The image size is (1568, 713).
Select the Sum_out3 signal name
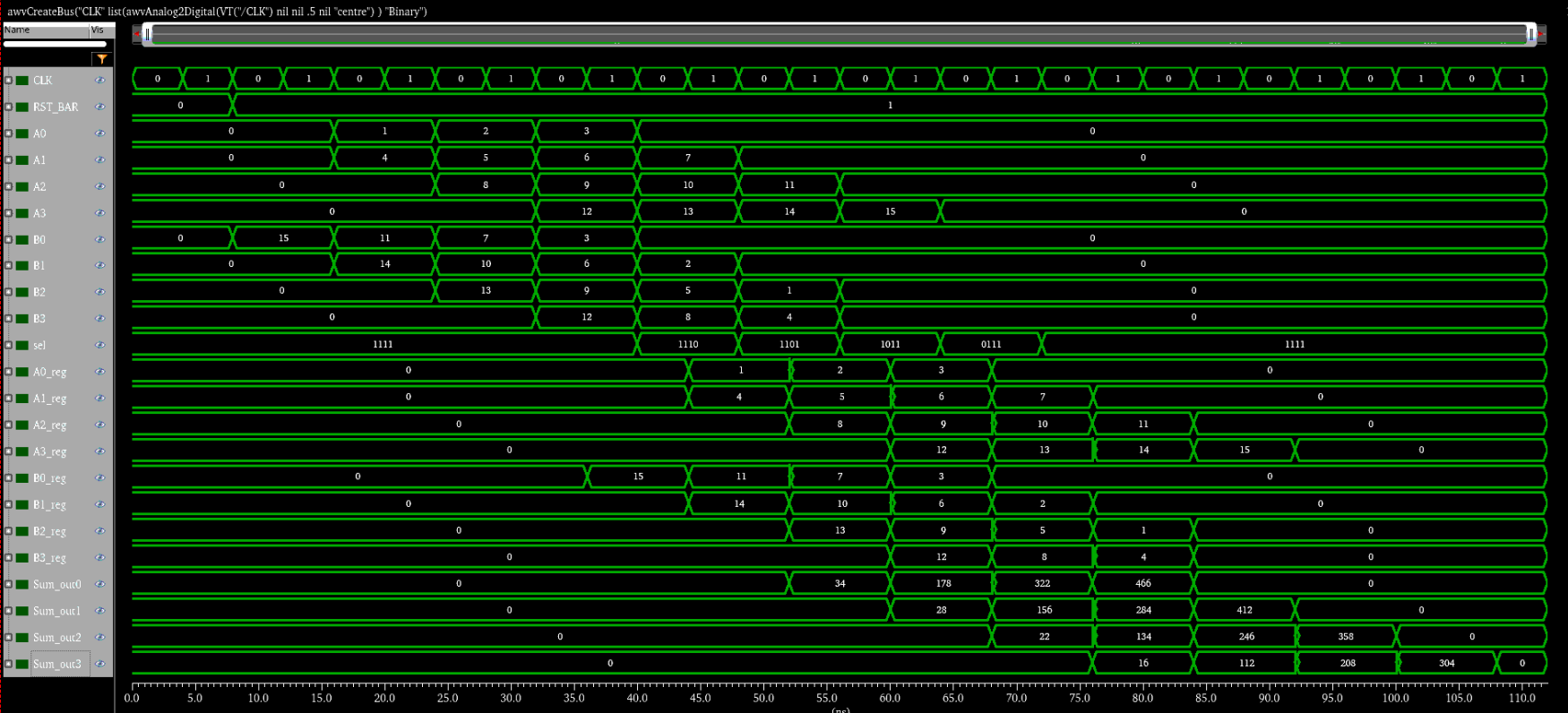pyautogui.click(x=57, y=664)
